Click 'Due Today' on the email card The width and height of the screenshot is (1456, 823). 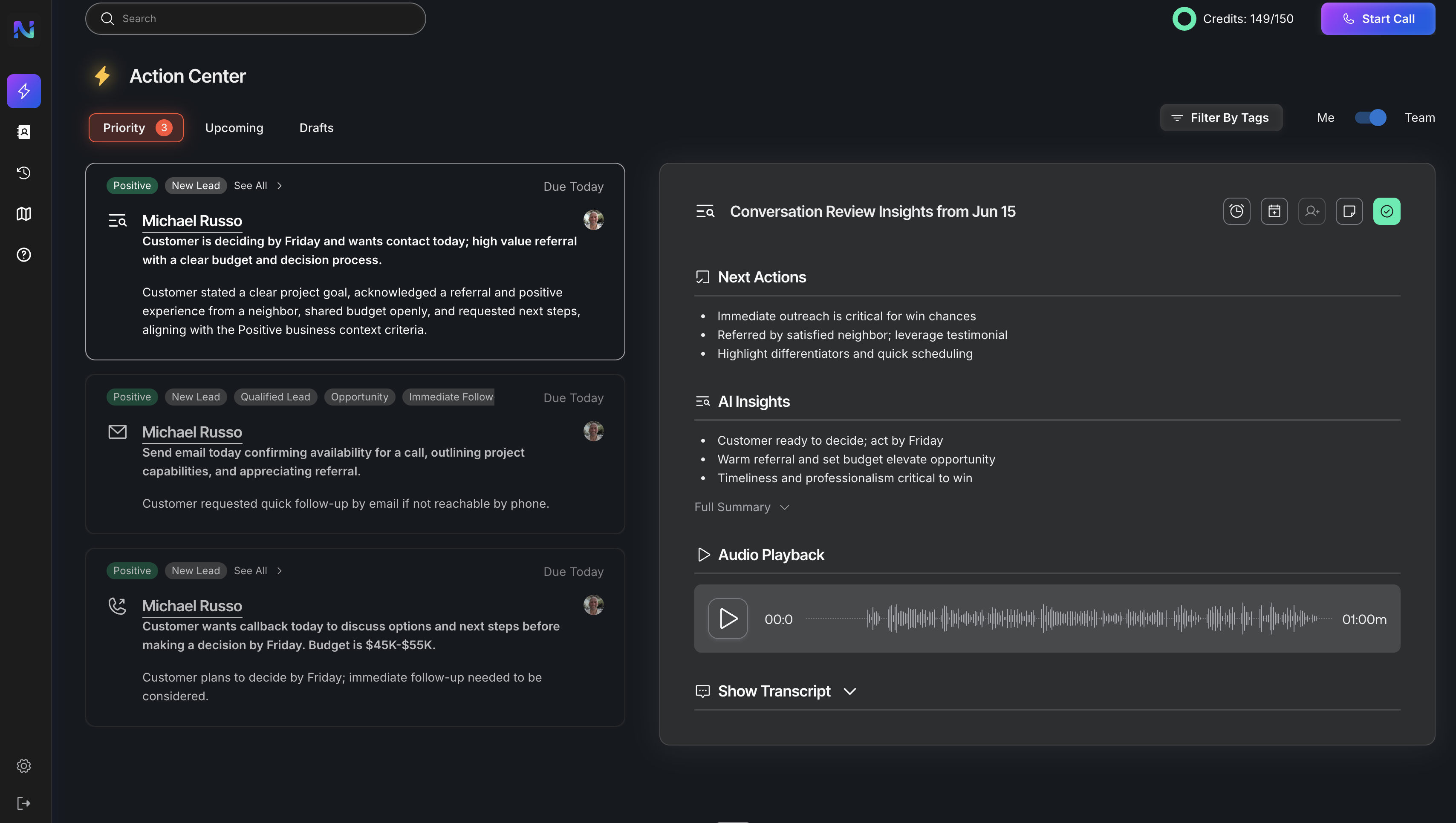click(x=573, y=398)
